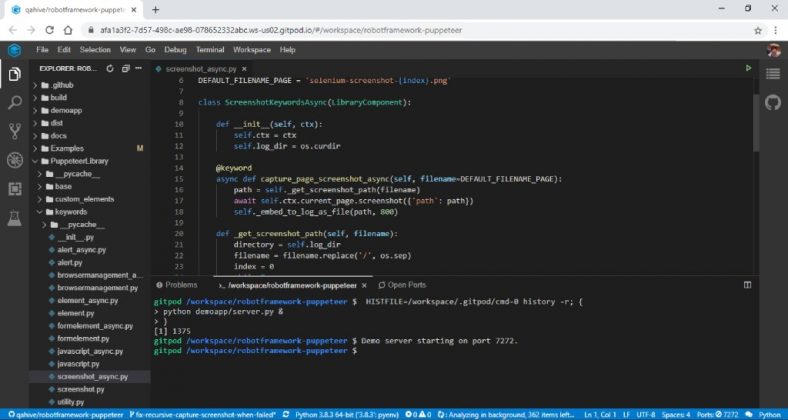Open utility.py in Explorer
The image size is (788, 420).
70,402
